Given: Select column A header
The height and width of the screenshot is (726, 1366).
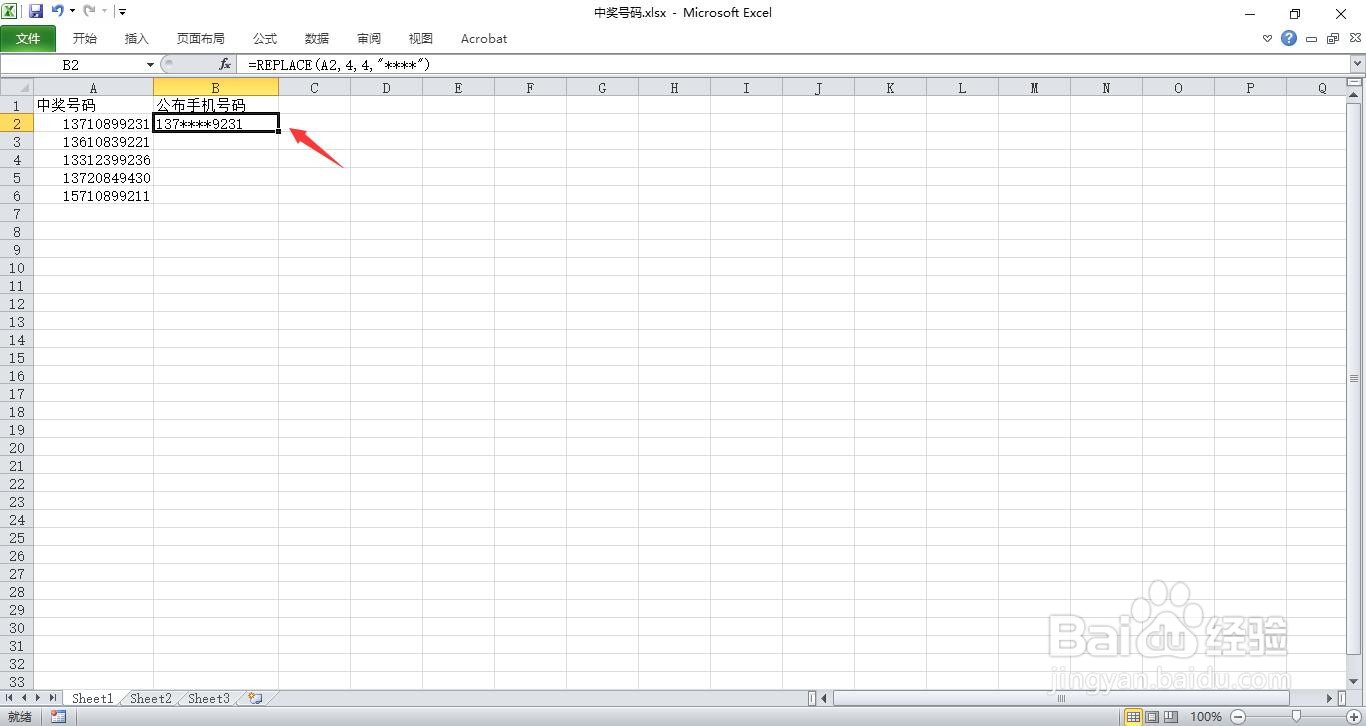Looking at the screenshot, I should coord(93,87).
